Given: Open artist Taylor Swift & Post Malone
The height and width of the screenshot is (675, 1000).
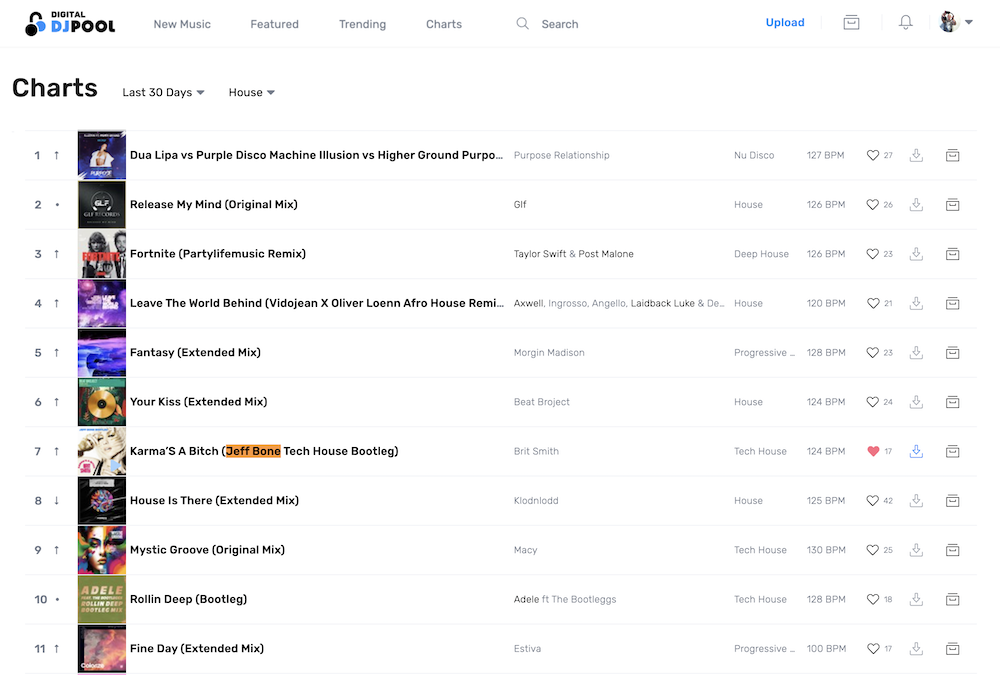Looking at the screenshot, I should [x=573, y=254].
